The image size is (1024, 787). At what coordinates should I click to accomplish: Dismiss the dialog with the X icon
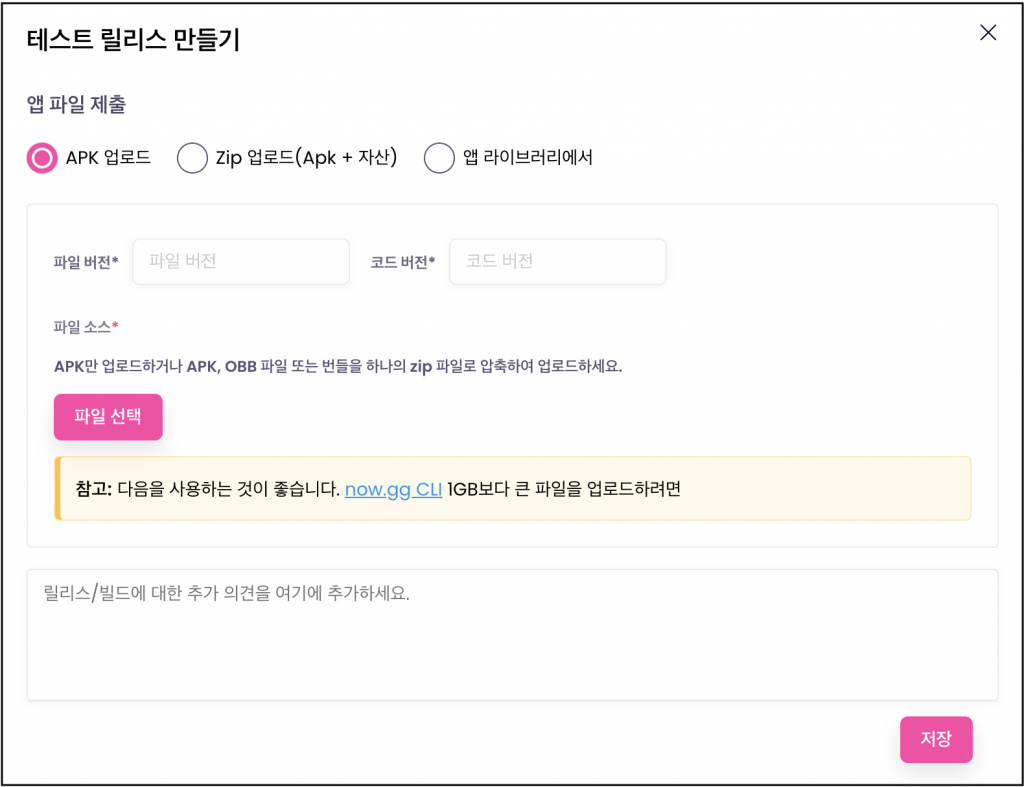[988, 32]
